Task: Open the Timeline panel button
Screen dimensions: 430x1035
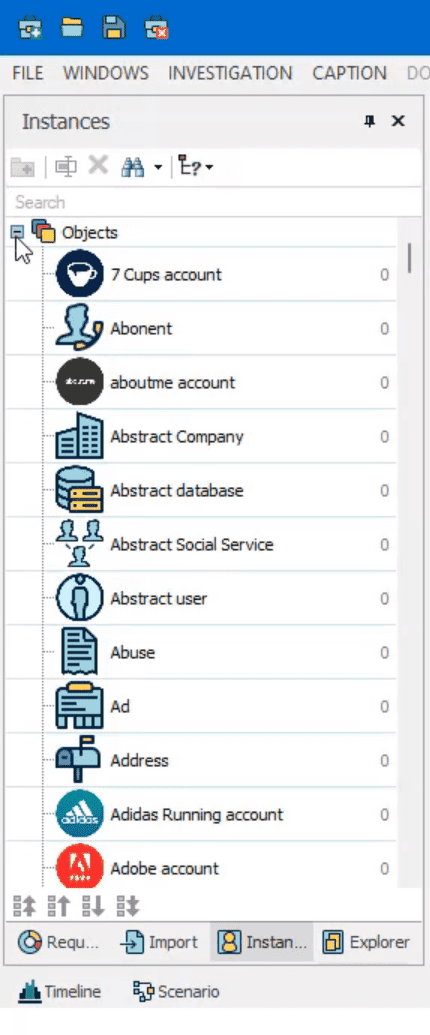Action: tap(60, 991)
